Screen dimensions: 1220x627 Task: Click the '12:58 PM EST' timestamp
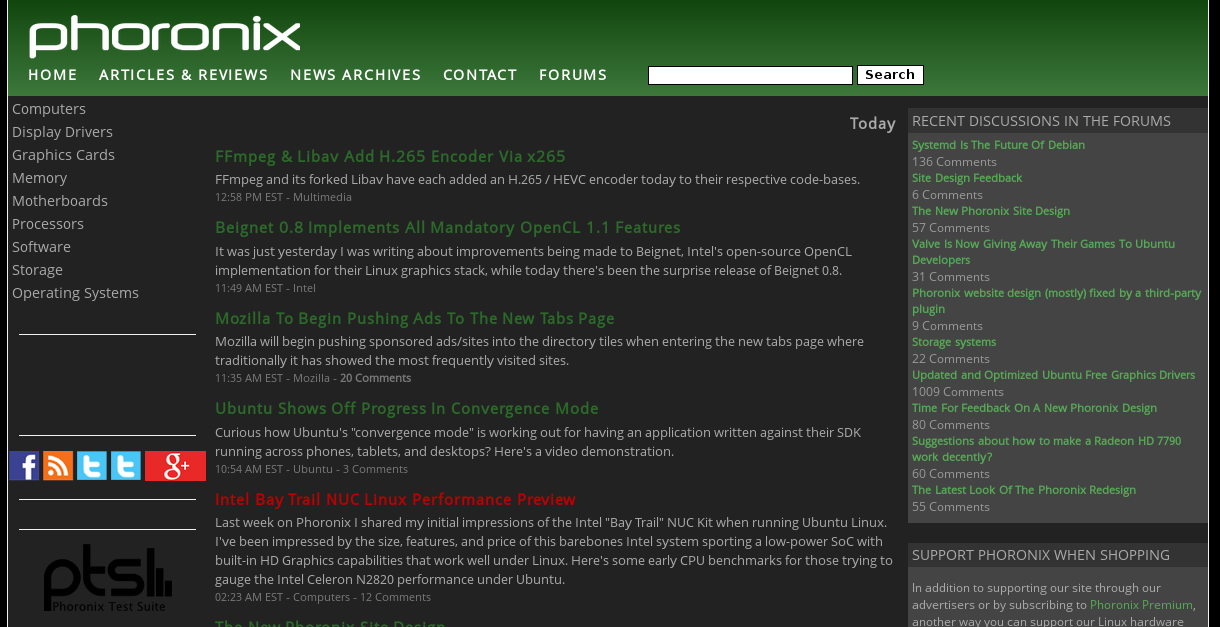pos(249,197)
